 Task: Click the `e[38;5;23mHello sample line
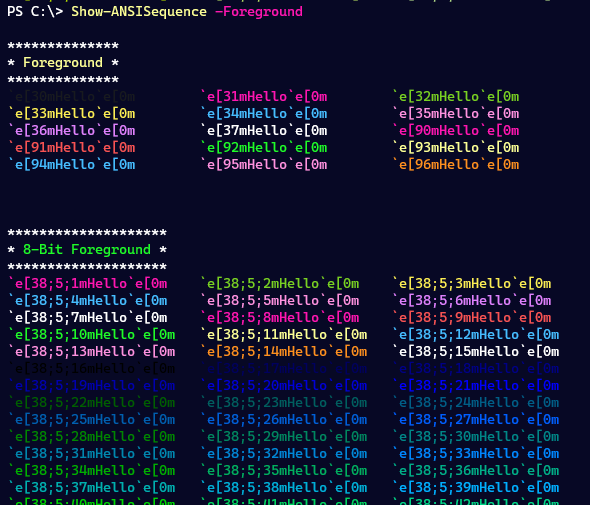coord(283,403)
